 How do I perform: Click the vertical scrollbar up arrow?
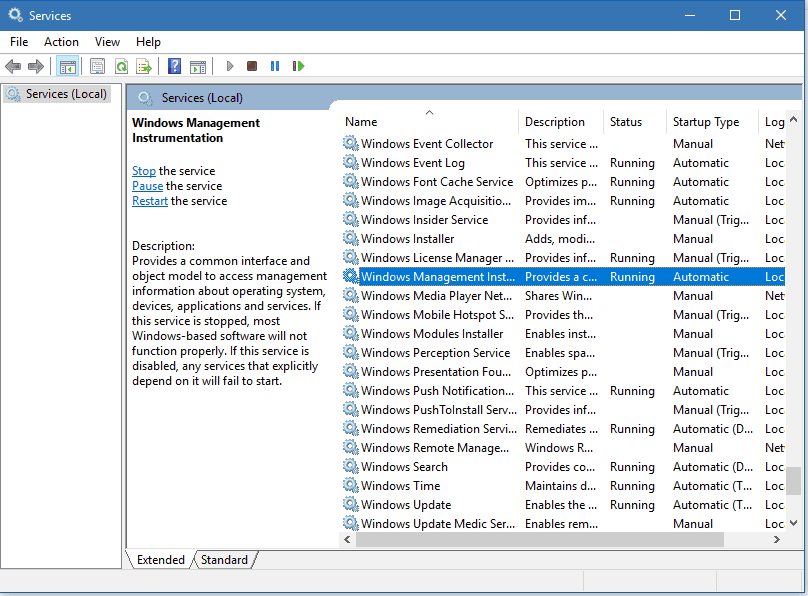[794, 120]
